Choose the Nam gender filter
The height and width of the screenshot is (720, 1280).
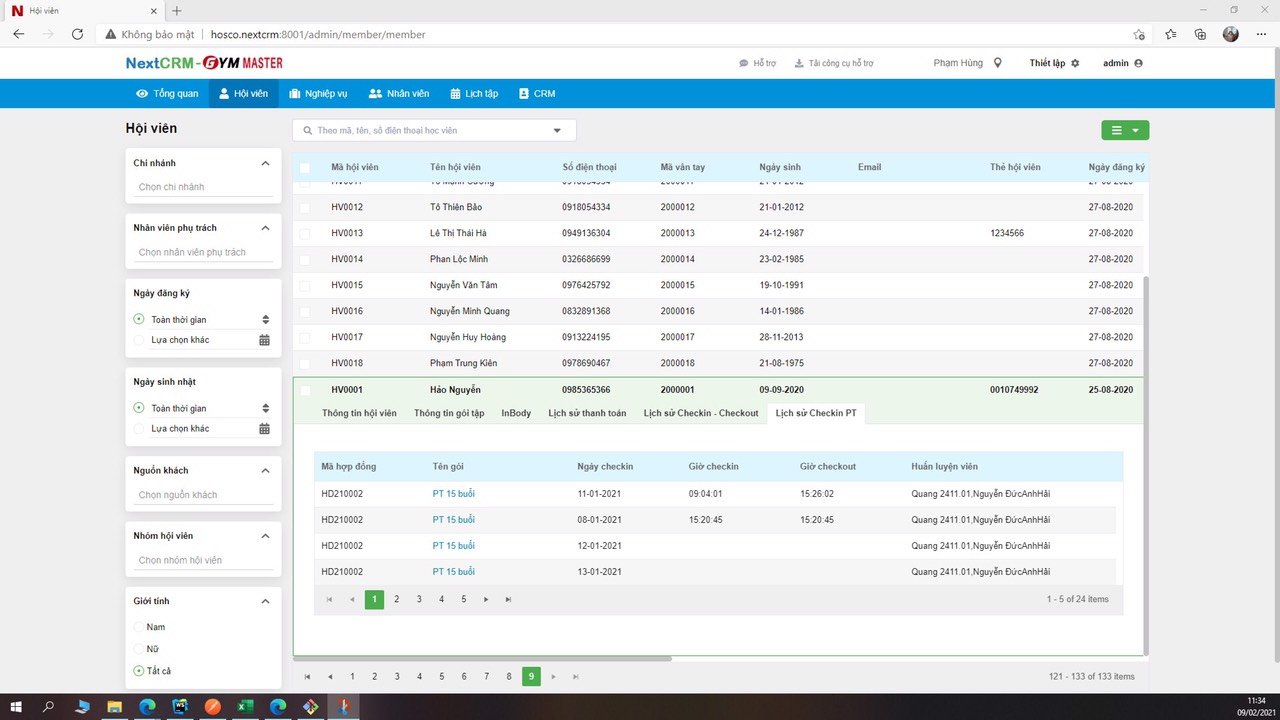(x=139, y=627)
